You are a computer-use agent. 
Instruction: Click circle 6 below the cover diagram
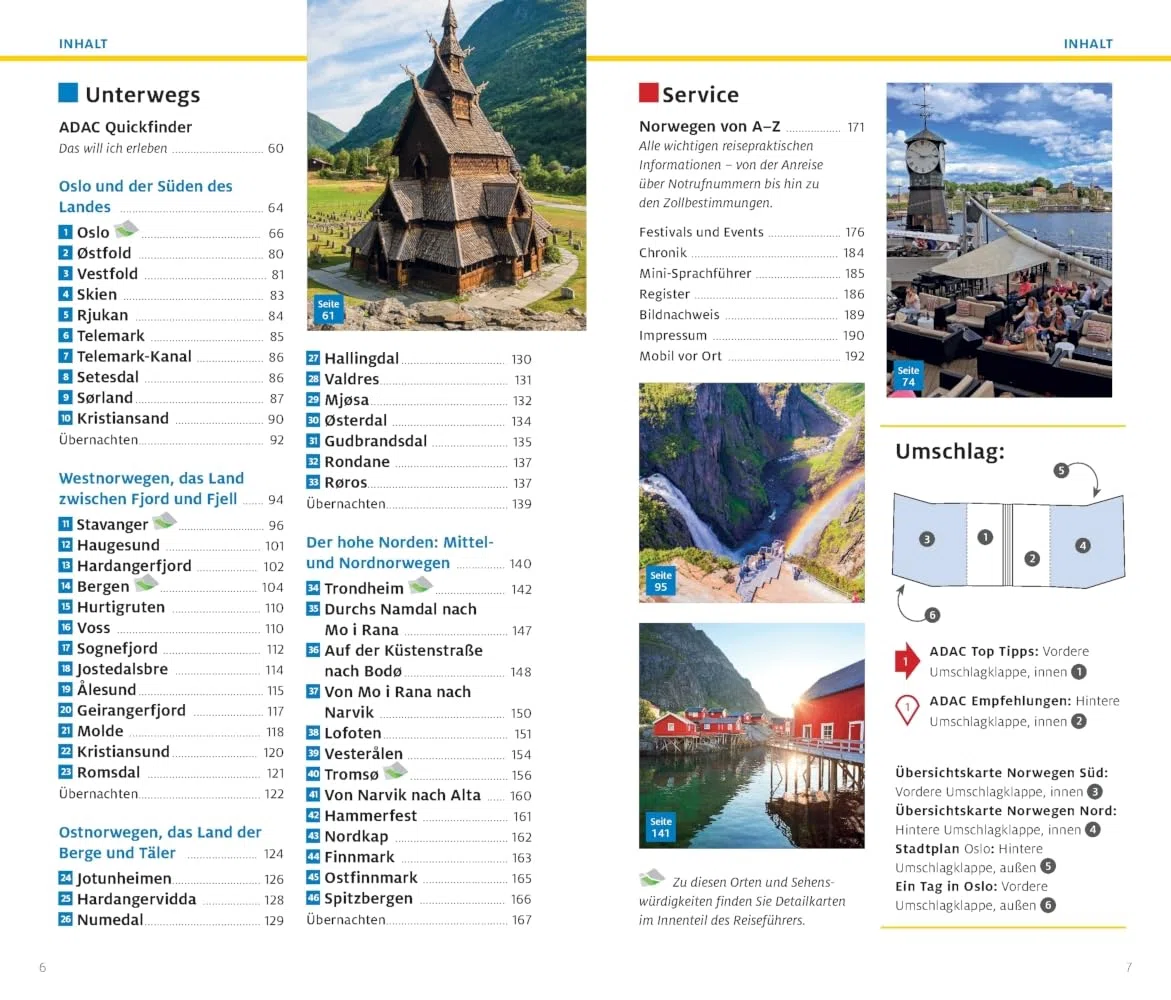(x=932, y=615)
